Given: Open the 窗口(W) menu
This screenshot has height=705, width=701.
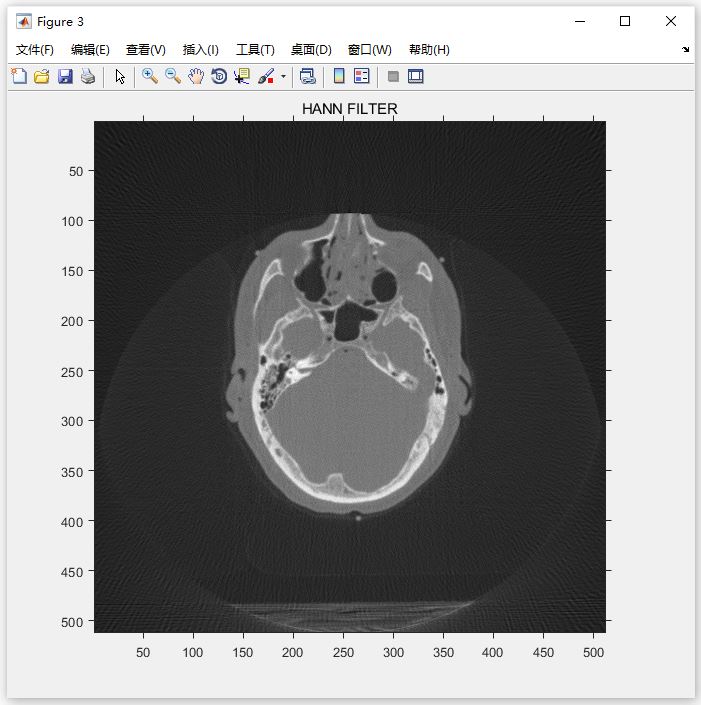Looking at the screenshot, I should click(370, 49).
